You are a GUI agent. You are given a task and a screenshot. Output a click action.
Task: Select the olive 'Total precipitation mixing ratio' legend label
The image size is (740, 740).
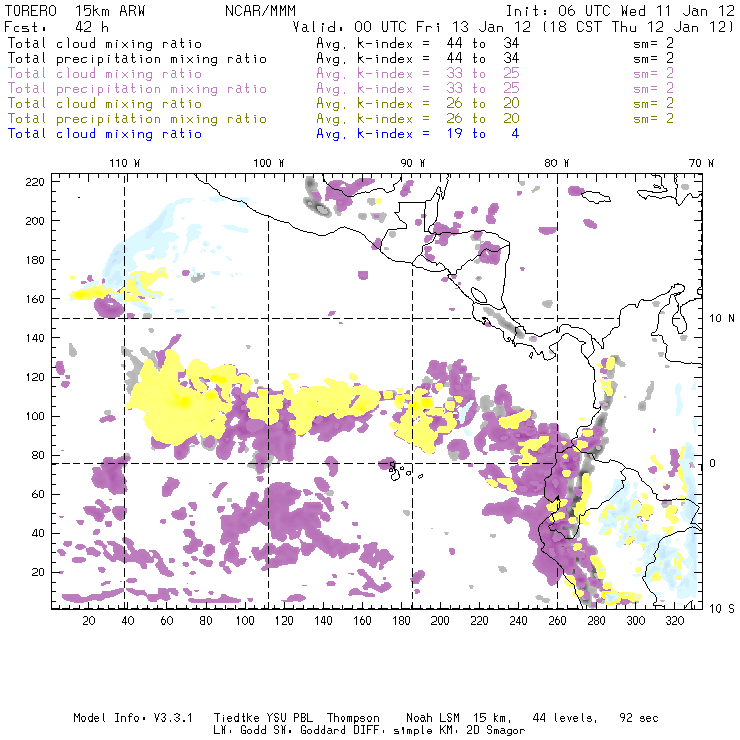pyautogui.click(x=137, y=119)
